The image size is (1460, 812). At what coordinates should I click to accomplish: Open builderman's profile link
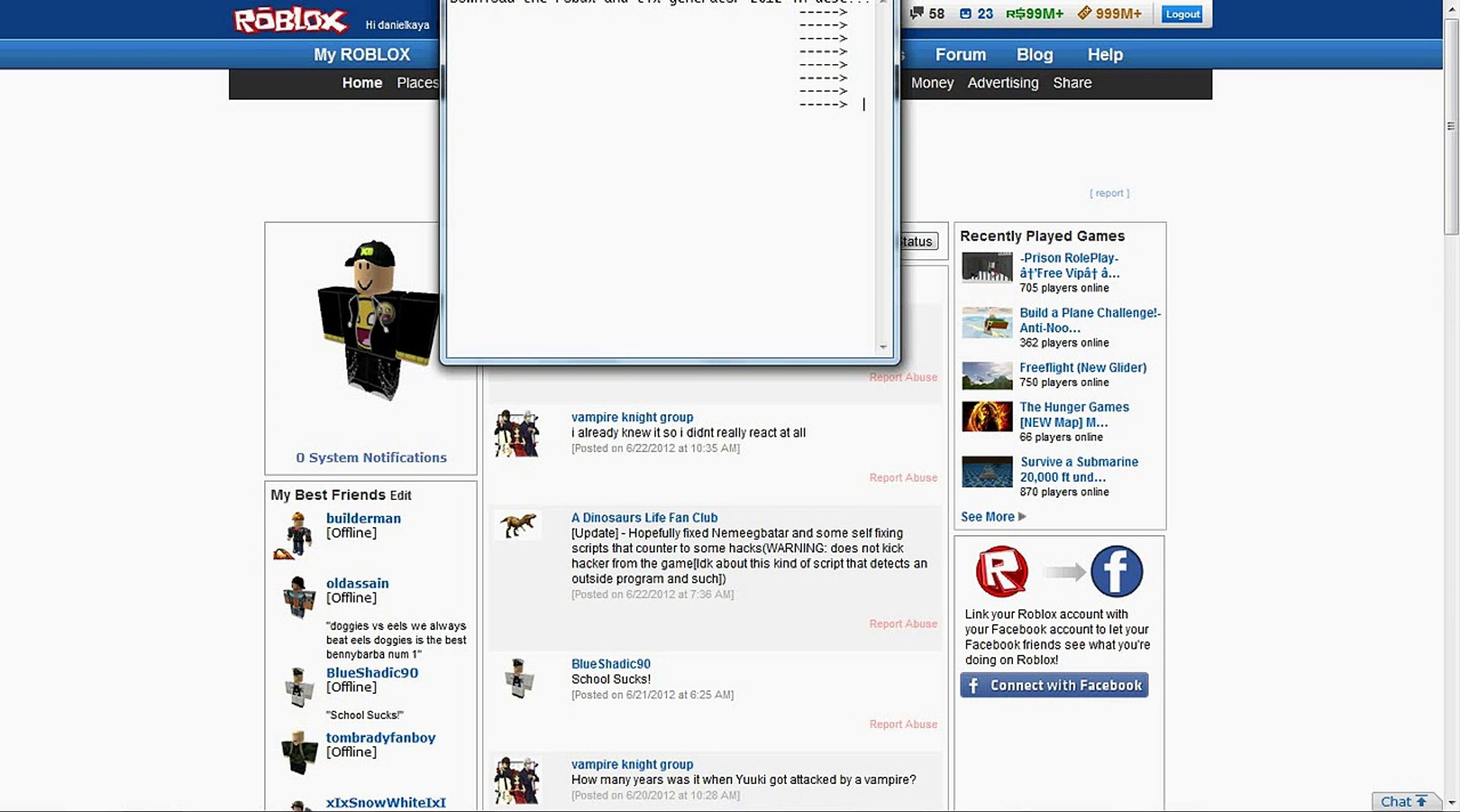click(x=363, y=518)
